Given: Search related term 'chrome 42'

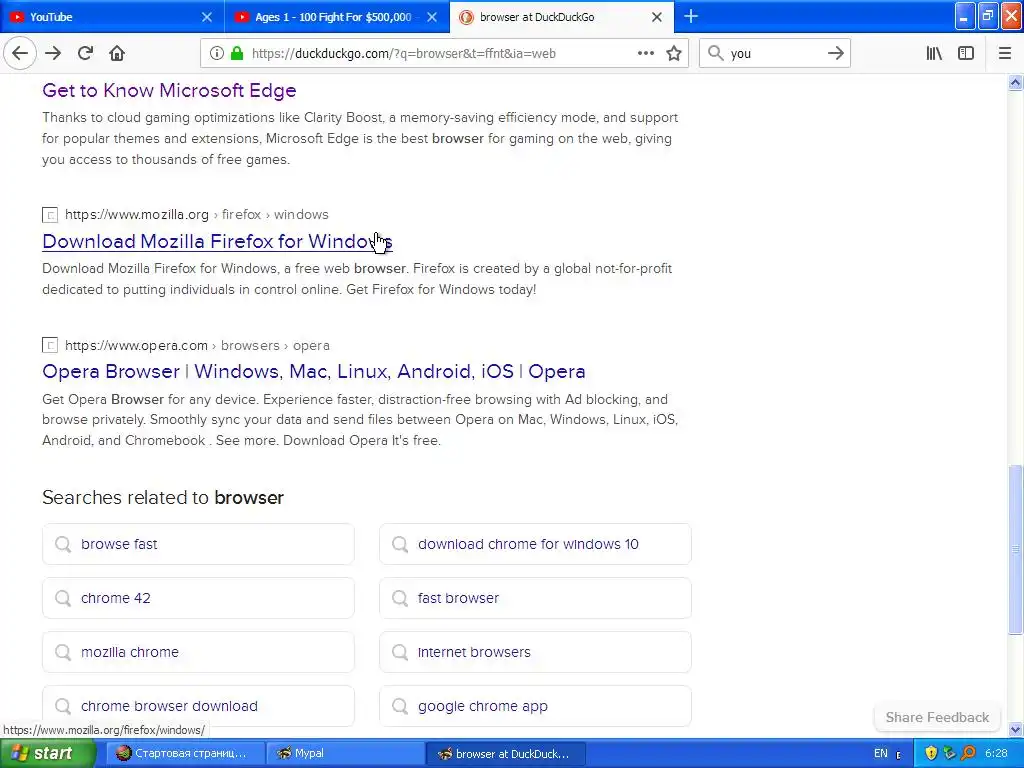Looking at the screenshot, I should point(198,598).
